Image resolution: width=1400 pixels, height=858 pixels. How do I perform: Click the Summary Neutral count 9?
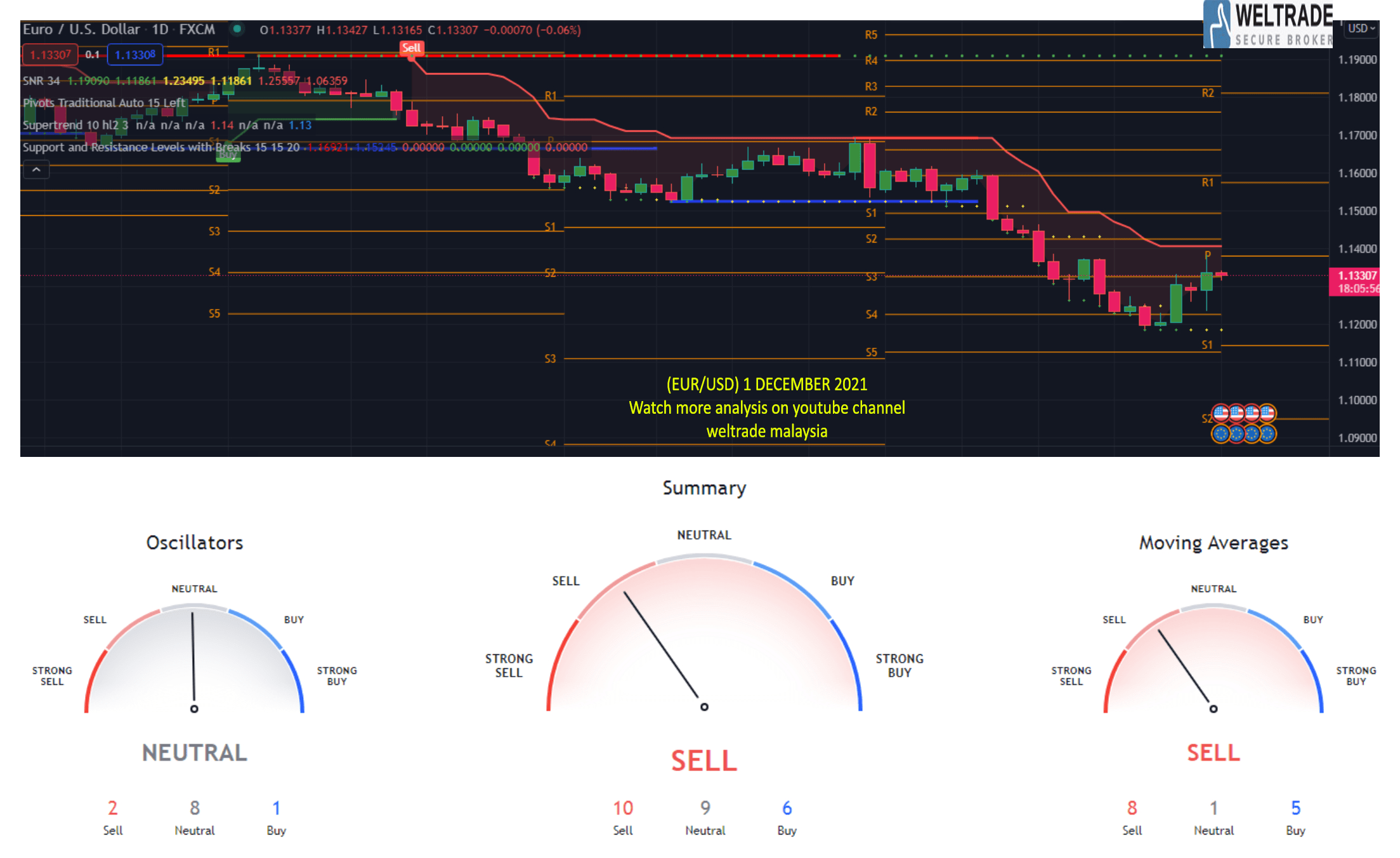(x=705, y=808)
